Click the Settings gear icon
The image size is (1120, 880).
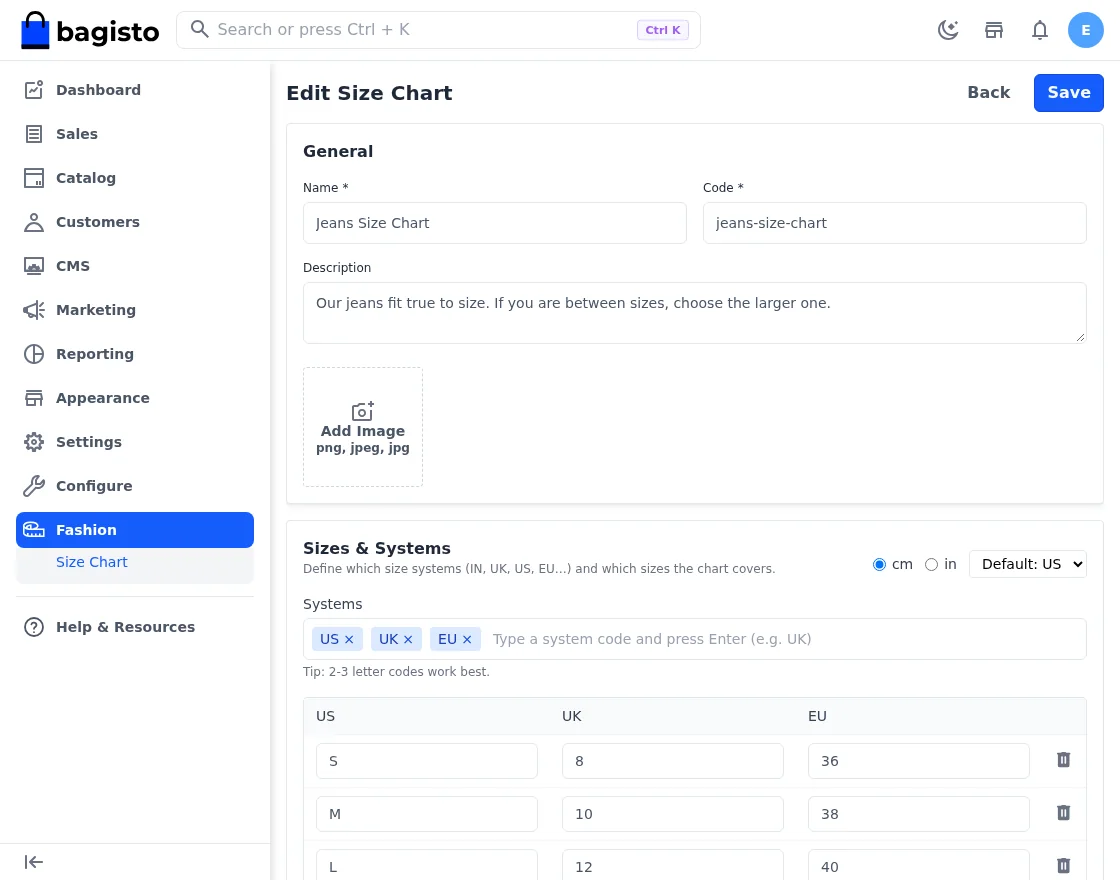(34, 442)
